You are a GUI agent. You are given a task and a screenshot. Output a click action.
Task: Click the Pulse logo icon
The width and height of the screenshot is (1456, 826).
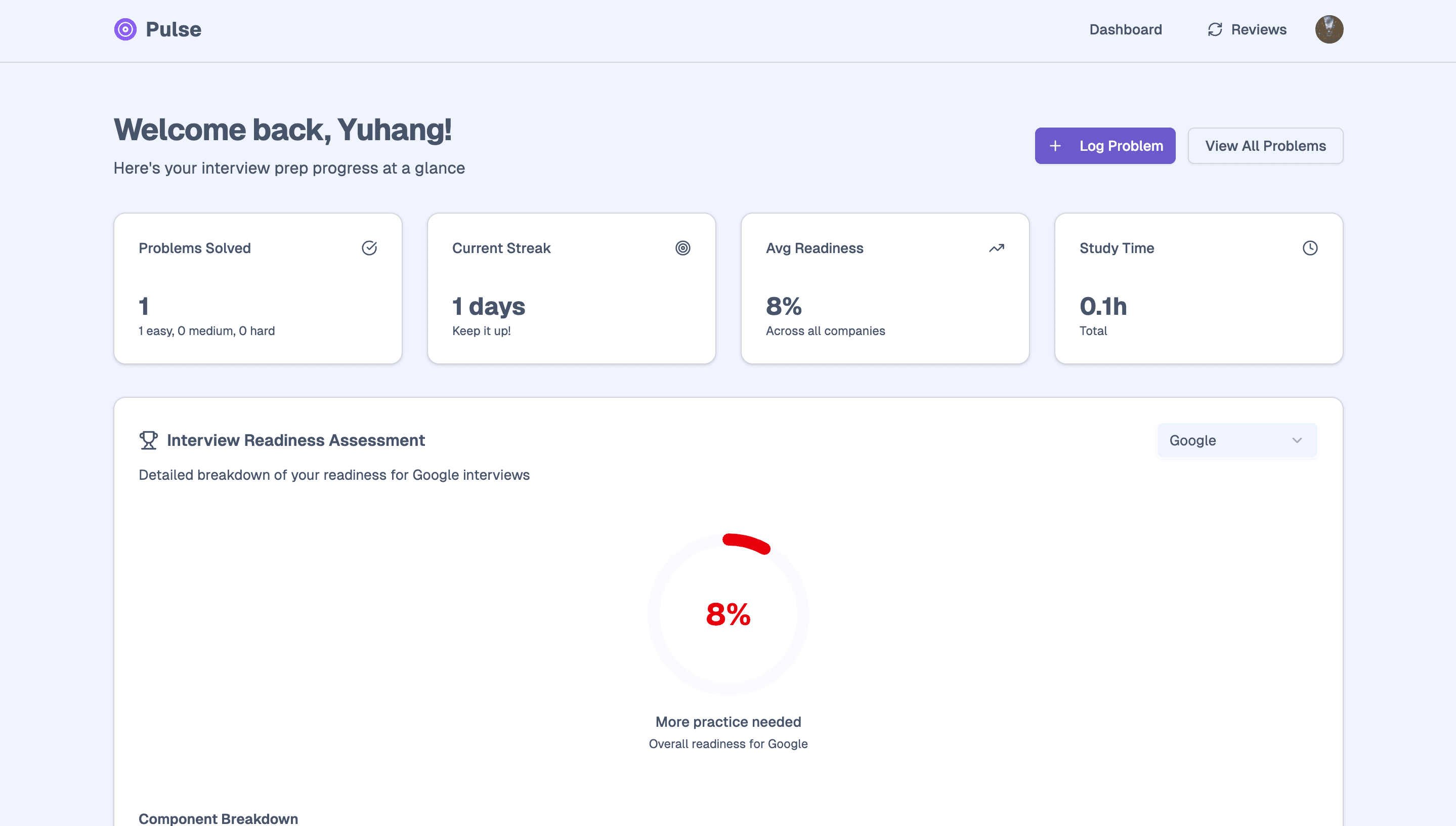[125, 29]
